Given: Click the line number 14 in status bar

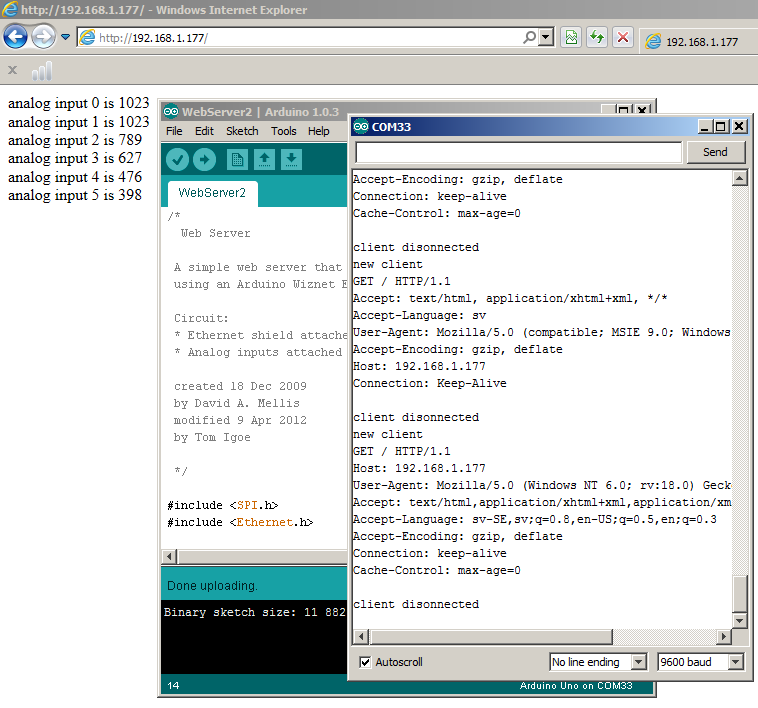Looking at the screenshot, I should click(x=173, y=685).
